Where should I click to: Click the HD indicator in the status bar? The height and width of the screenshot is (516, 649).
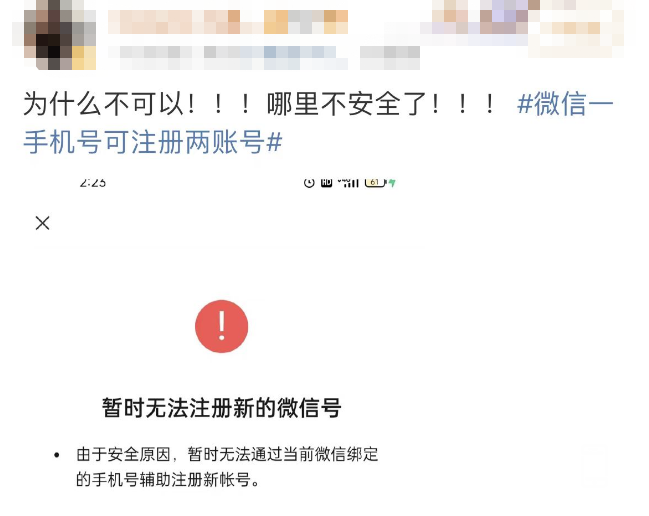tap(327, 182)
